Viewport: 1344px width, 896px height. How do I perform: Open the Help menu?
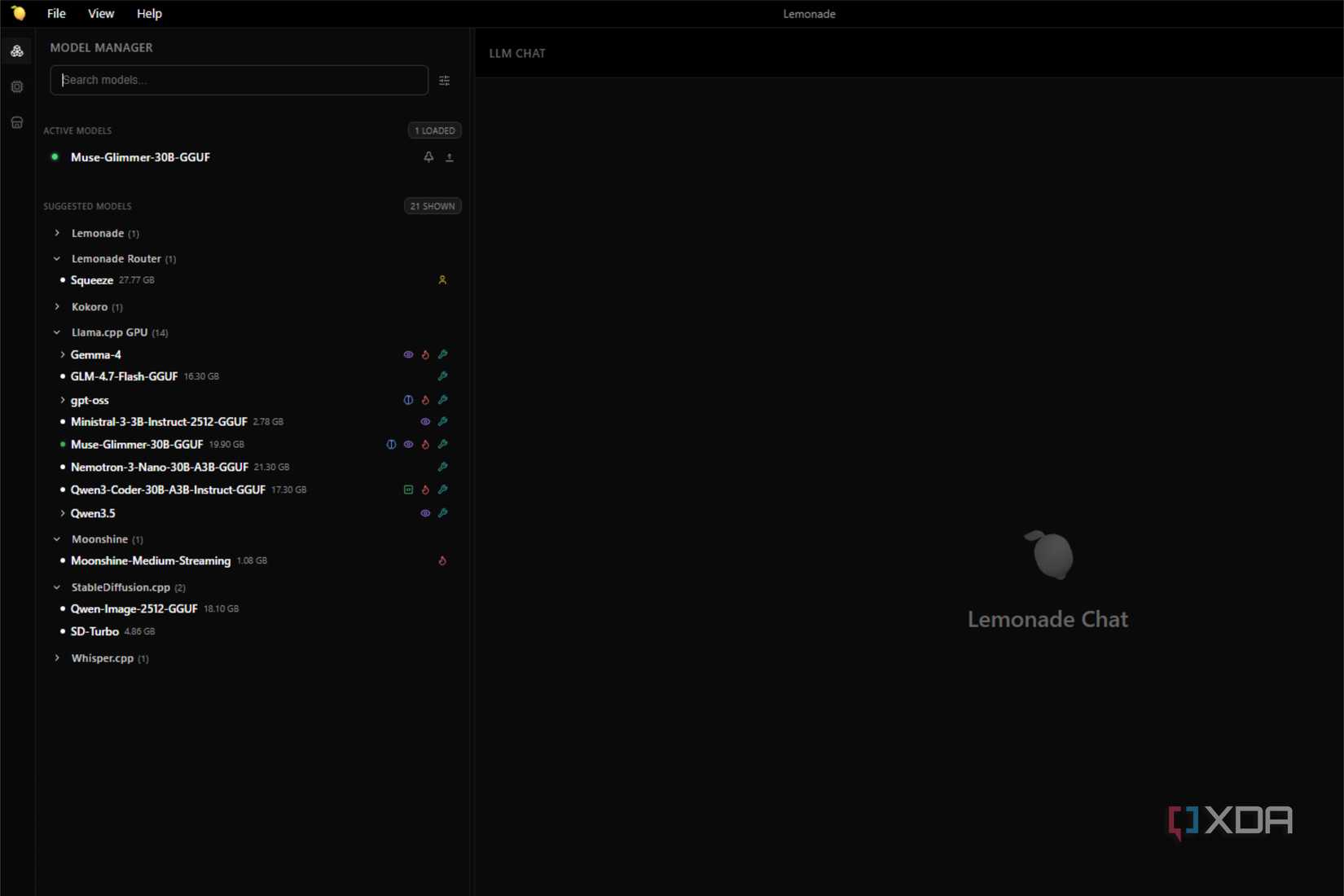pos(149,13)
